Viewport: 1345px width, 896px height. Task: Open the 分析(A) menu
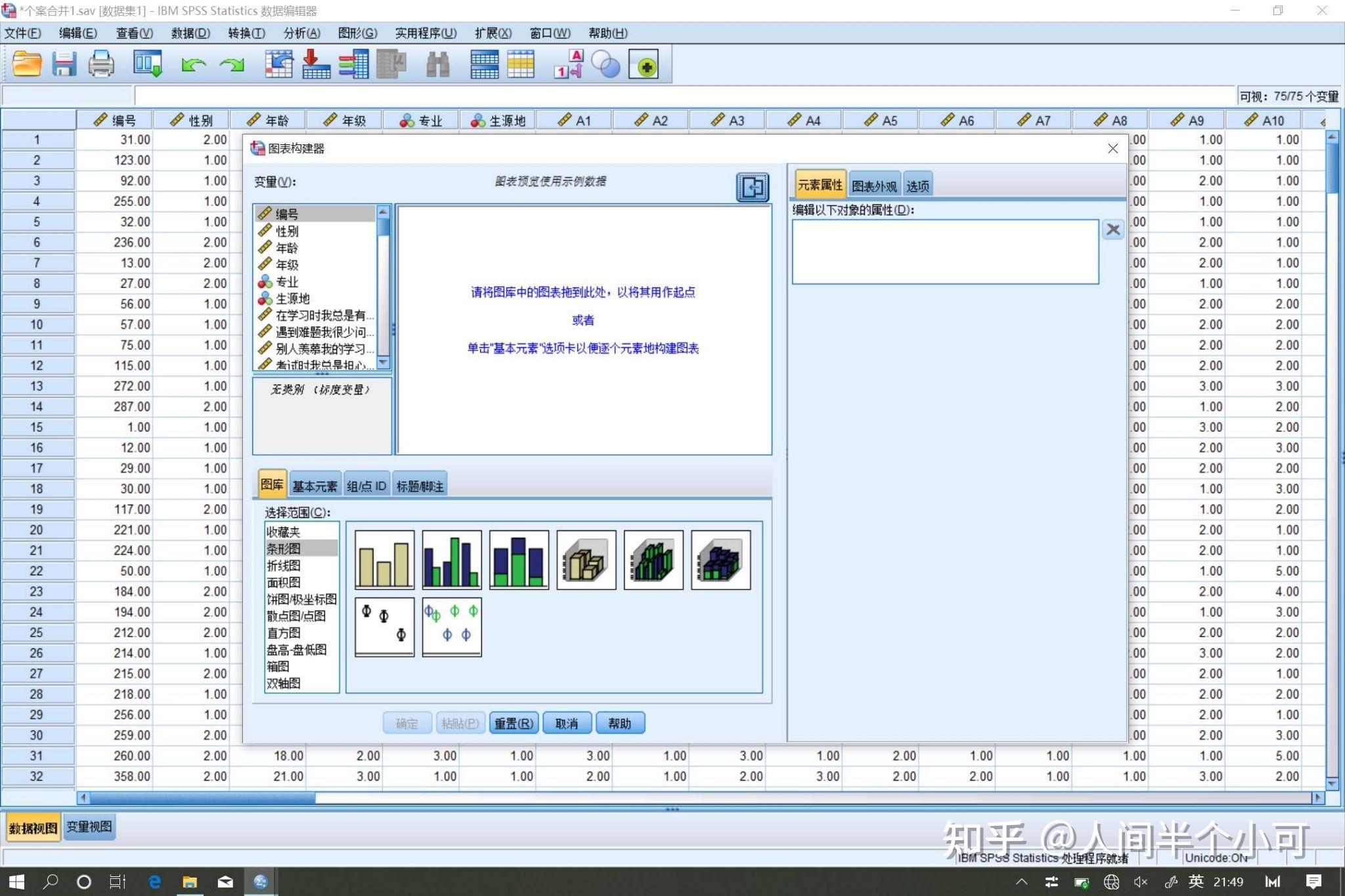[301, 33]
